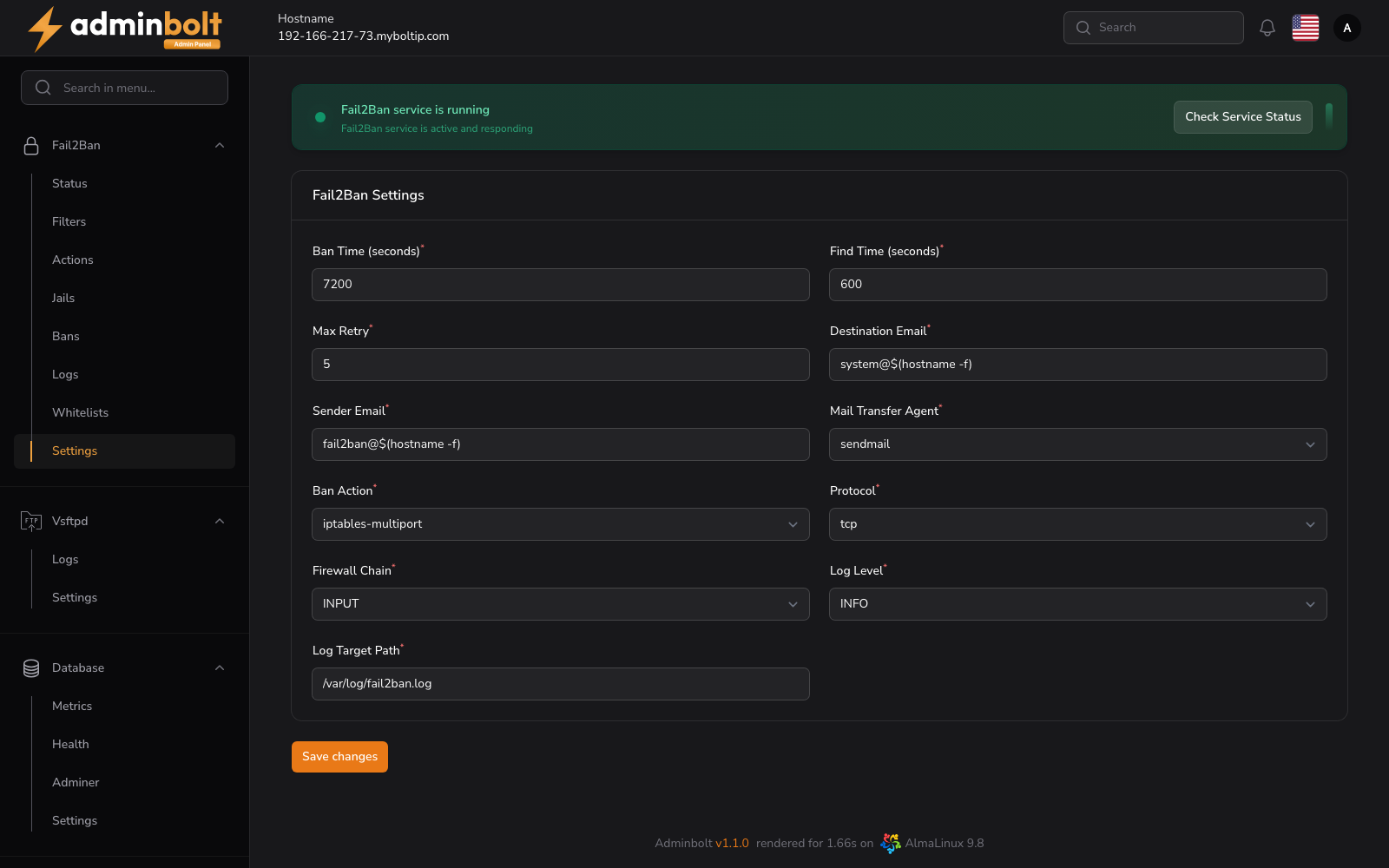This screenshot has height=868, width=1389.
Task: Open the Firewall Chain dropdown
Action: pos(561,604)
